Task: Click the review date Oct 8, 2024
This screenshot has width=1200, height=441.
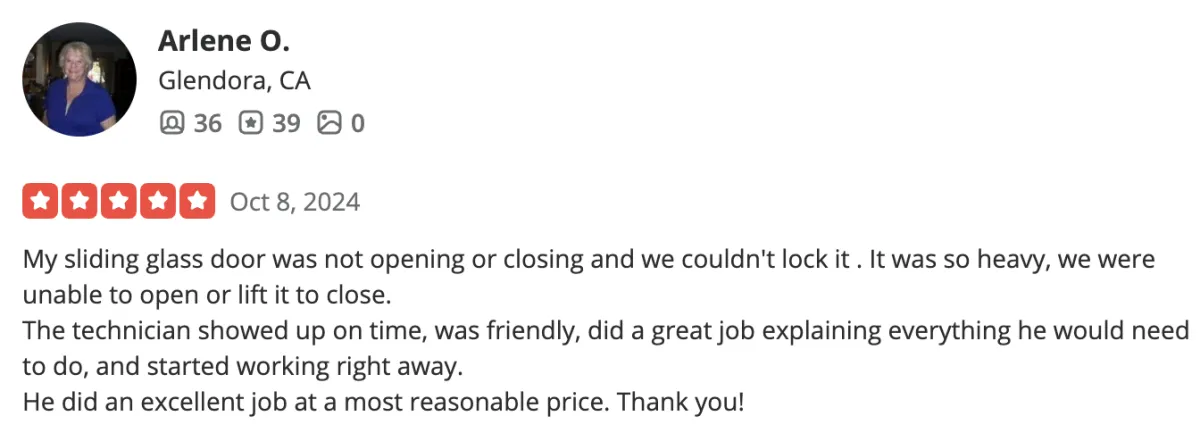Action: point(295,202)
